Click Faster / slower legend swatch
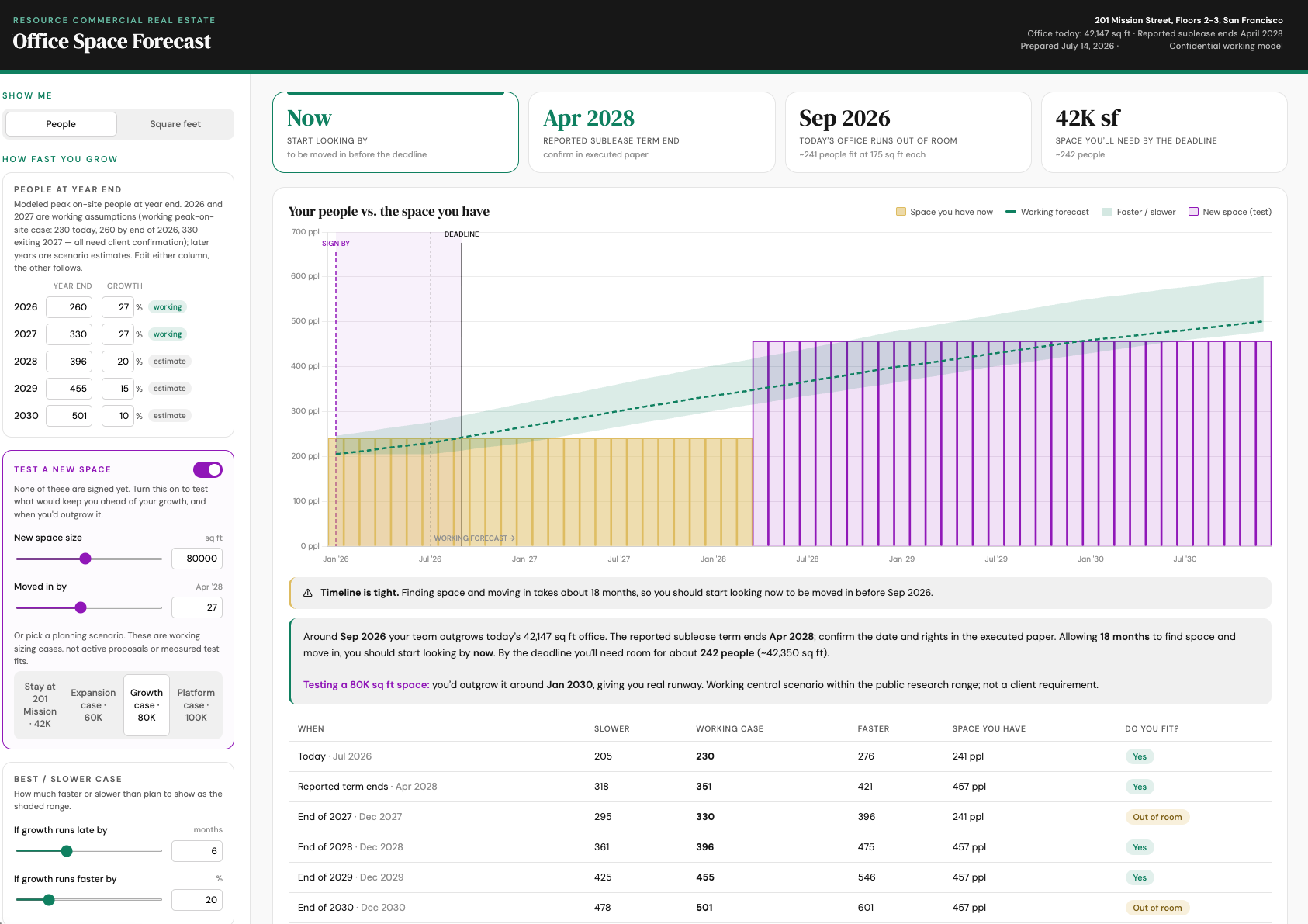Viewport: 1308px width, 924px height. click(x=1107, y=212)
